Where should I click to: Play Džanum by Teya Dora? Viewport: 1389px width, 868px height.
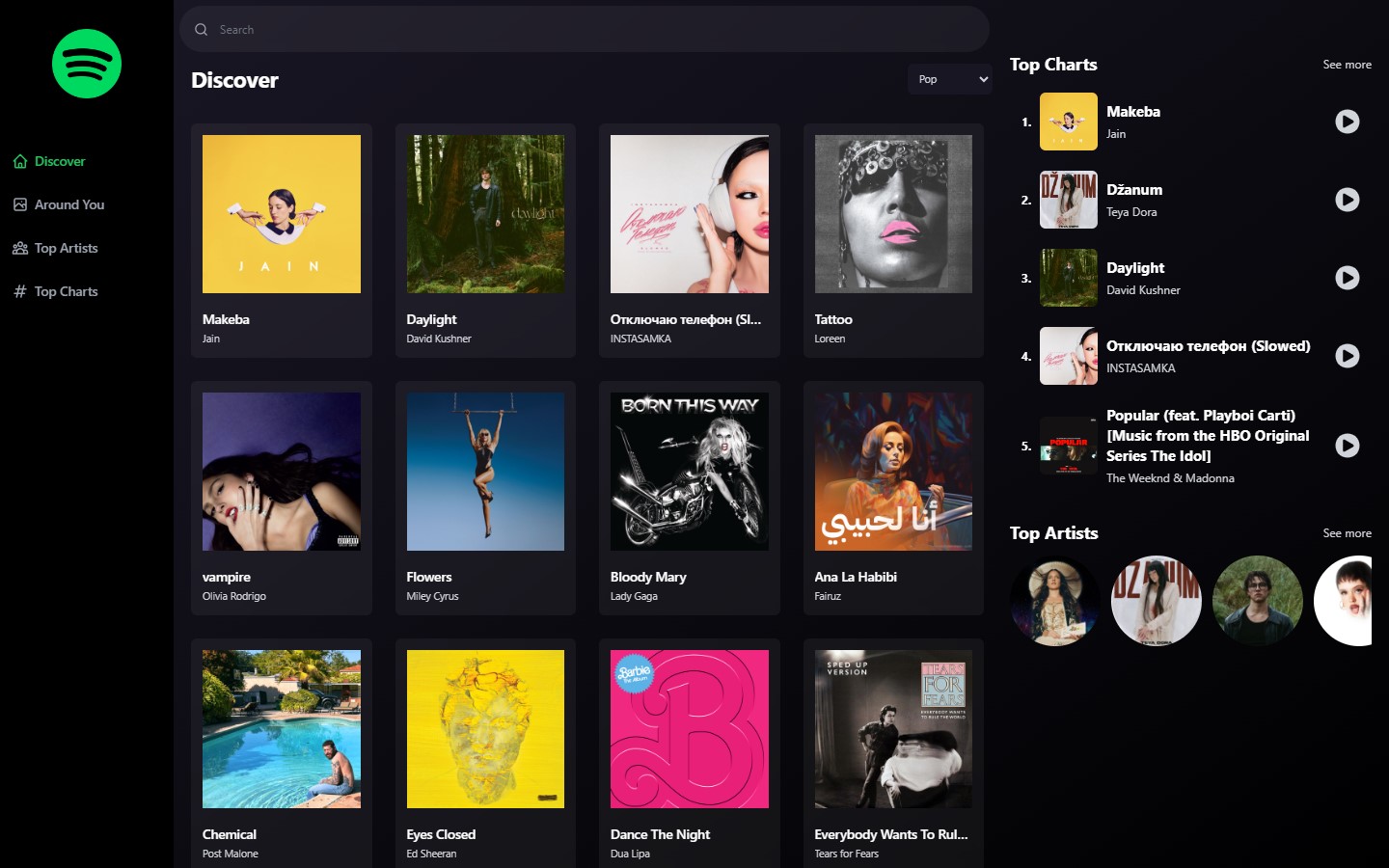(x=1348, y=200)
